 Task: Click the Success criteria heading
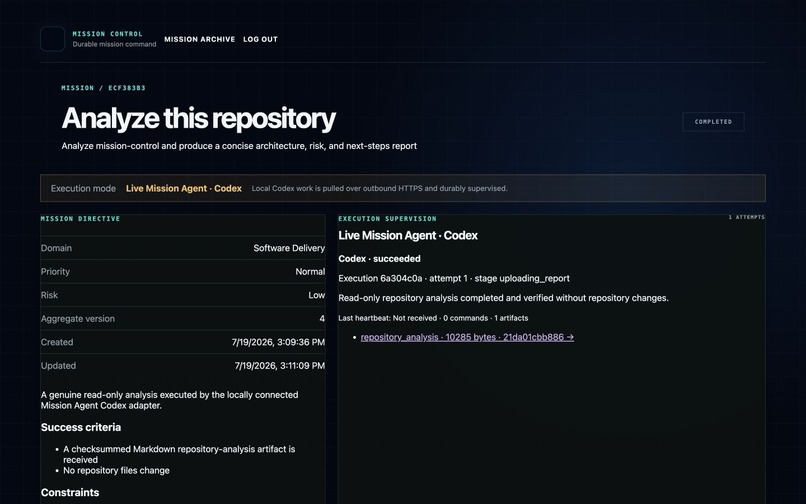pos(81,427)
